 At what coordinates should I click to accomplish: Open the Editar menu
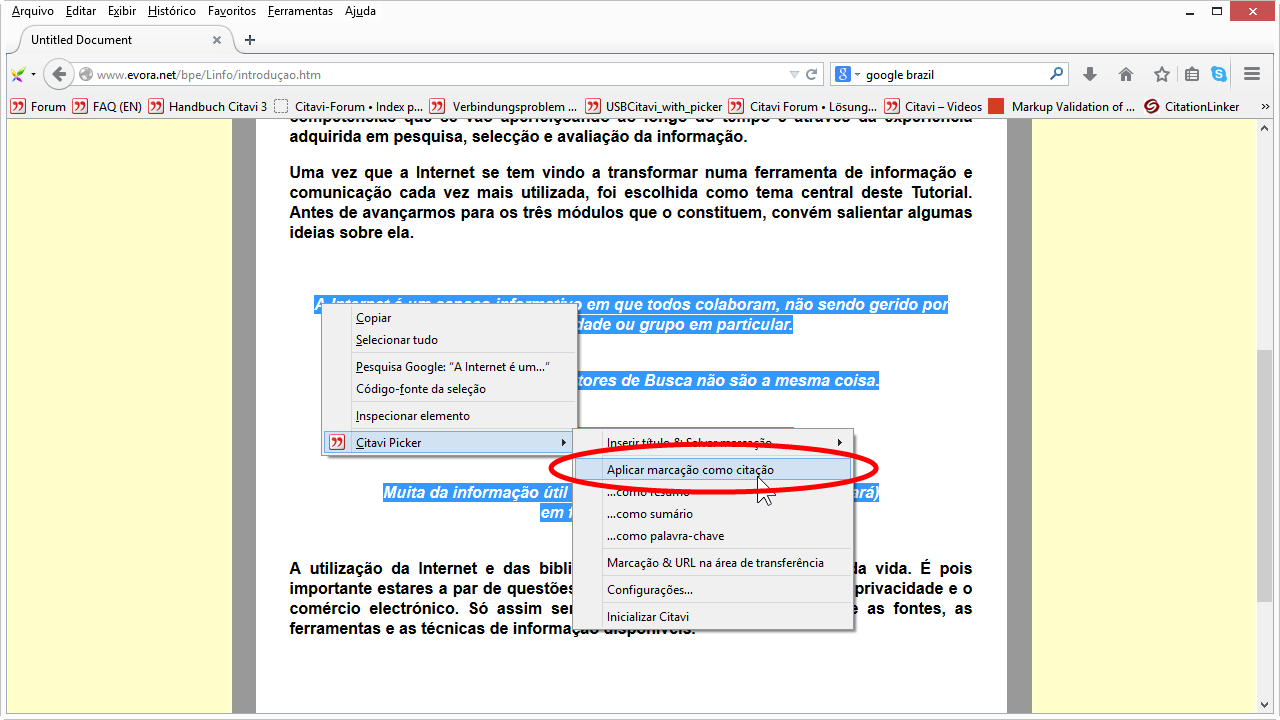[81, 11]
